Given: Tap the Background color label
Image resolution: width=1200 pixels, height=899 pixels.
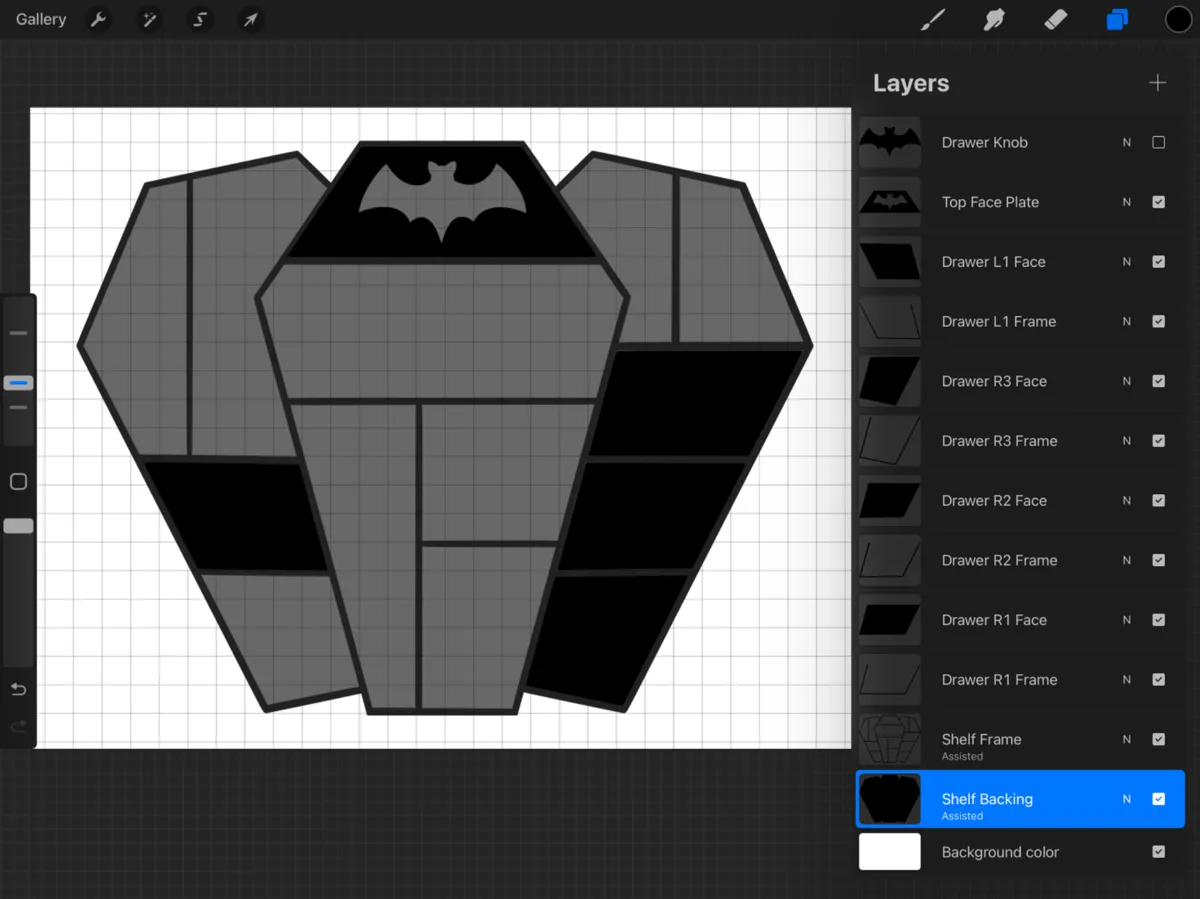Looking at the screenshot, I should click(1000, 852).
